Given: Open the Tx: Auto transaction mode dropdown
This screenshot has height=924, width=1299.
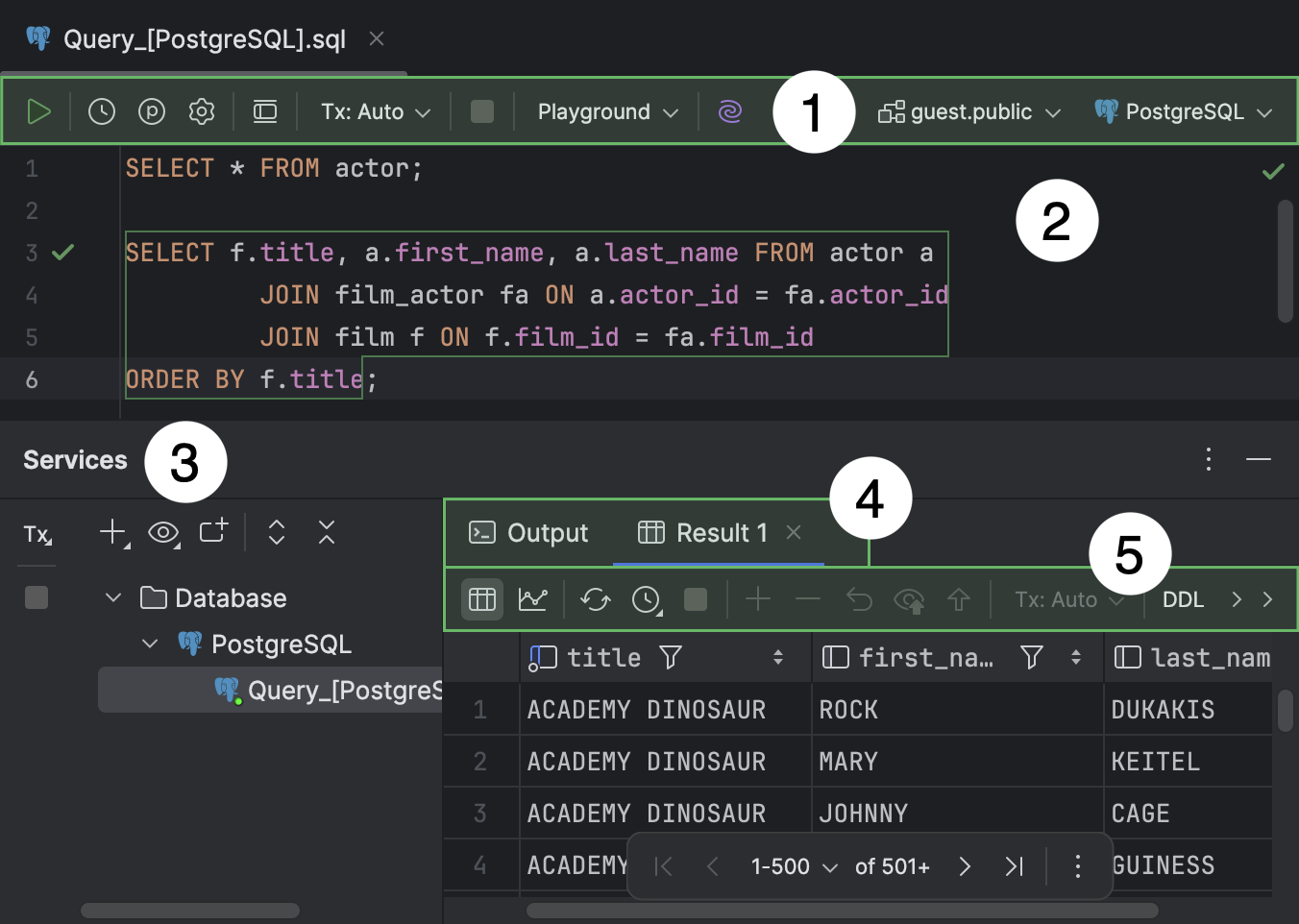Looking at the screenshot, I should (x=373, y=110).
